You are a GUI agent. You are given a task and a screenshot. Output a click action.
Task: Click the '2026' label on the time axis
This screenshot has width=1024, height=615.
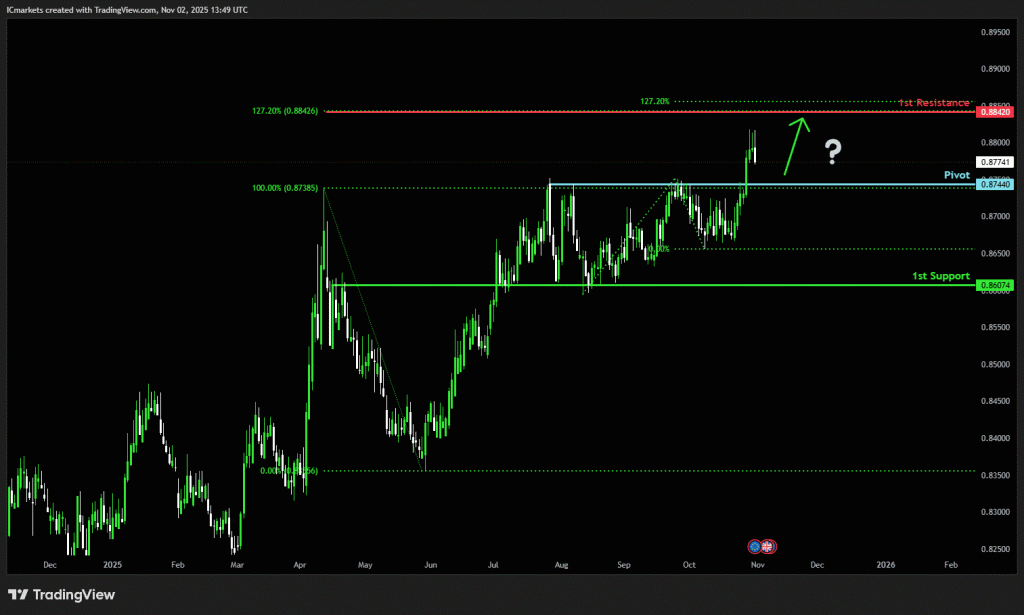[885, 565]
